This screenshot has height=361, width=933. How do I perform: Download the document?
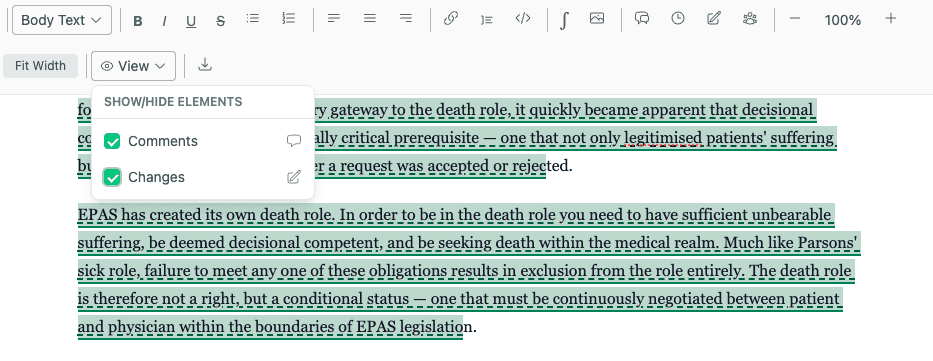pos(205,65)
